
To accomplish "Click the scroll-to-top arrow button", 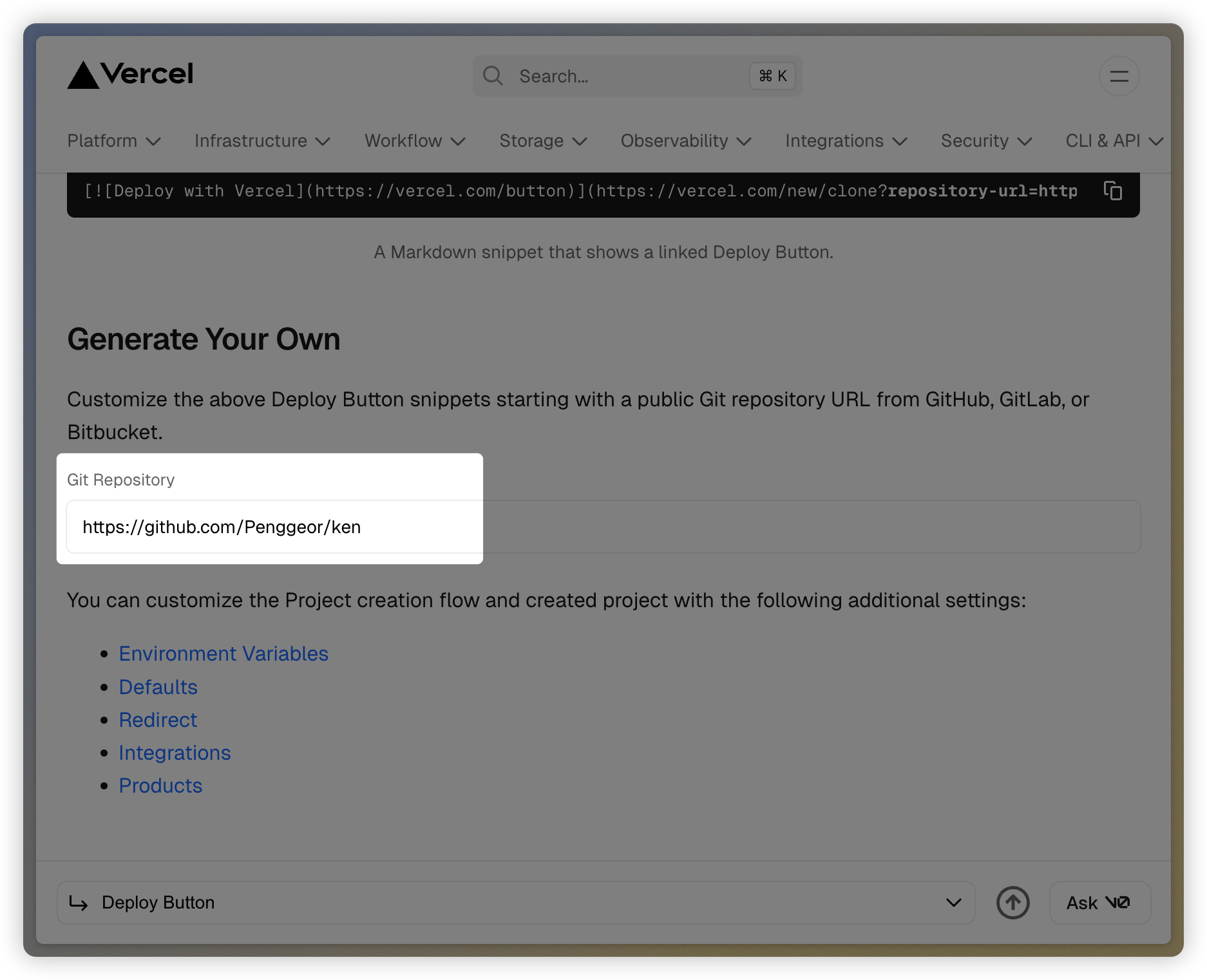I will [1012, 903].
